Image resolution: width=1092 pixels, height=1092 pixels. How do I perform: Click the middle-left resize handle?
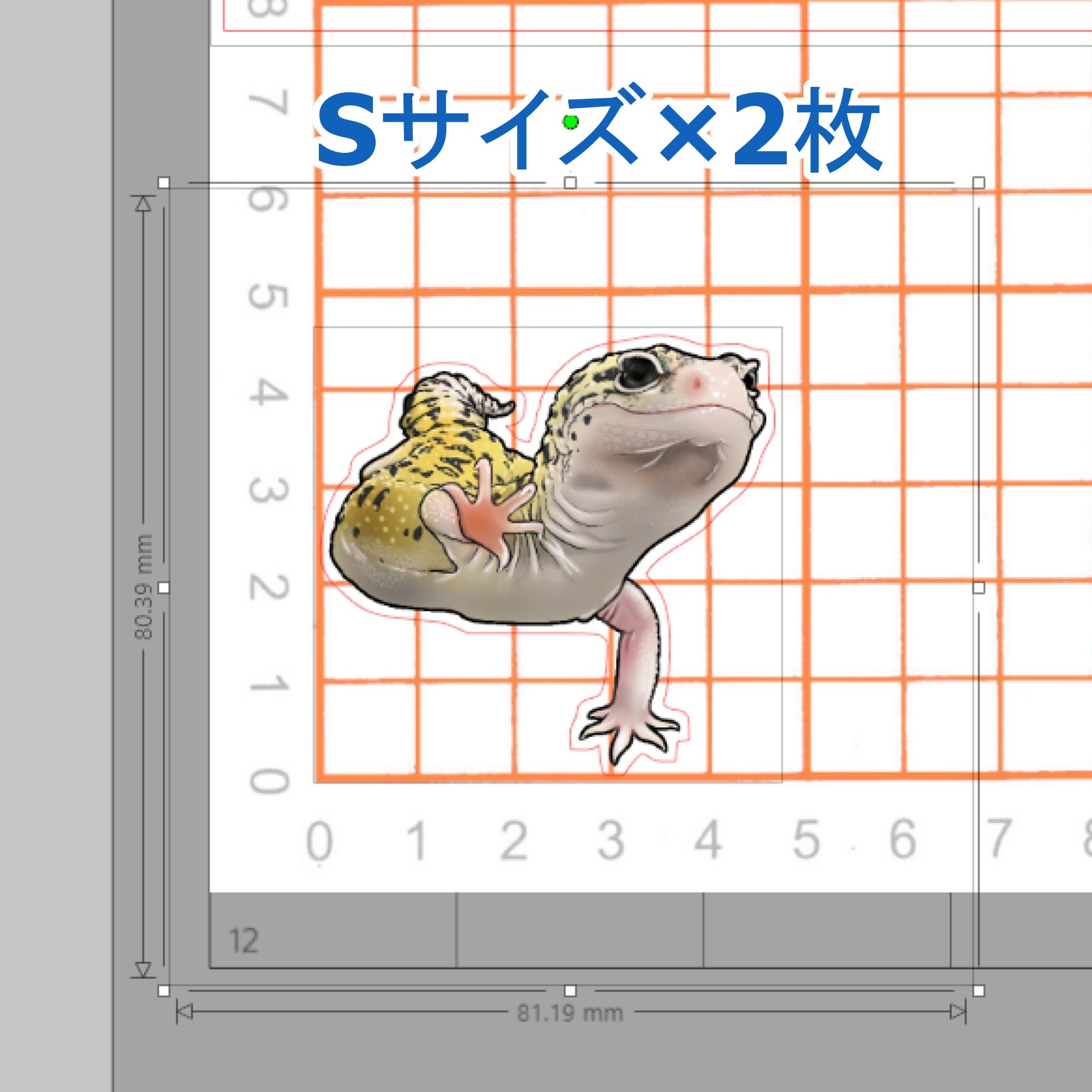coord(164,588)
